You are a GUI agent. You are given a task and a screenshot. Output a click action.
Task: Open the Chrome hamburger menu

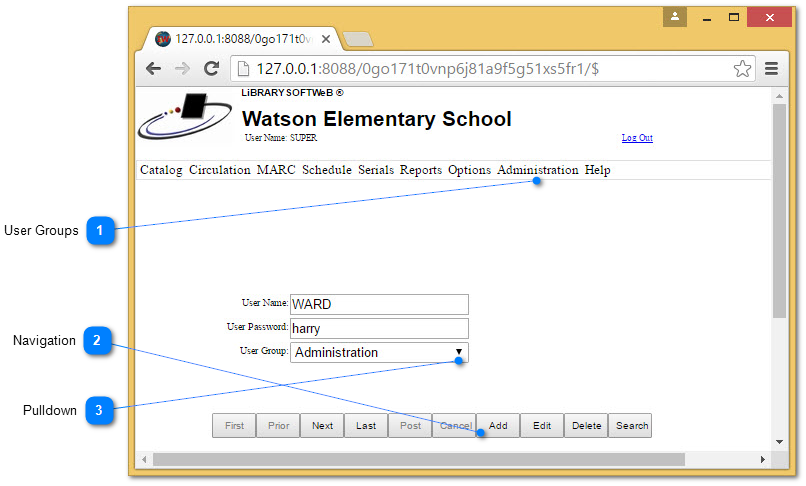pos(771,69)
